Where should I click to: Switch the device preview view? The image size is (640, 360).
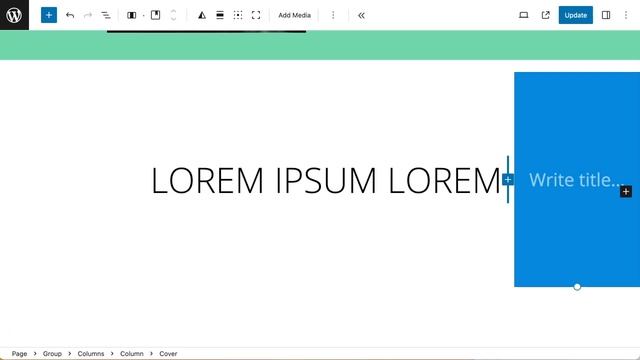523,15
